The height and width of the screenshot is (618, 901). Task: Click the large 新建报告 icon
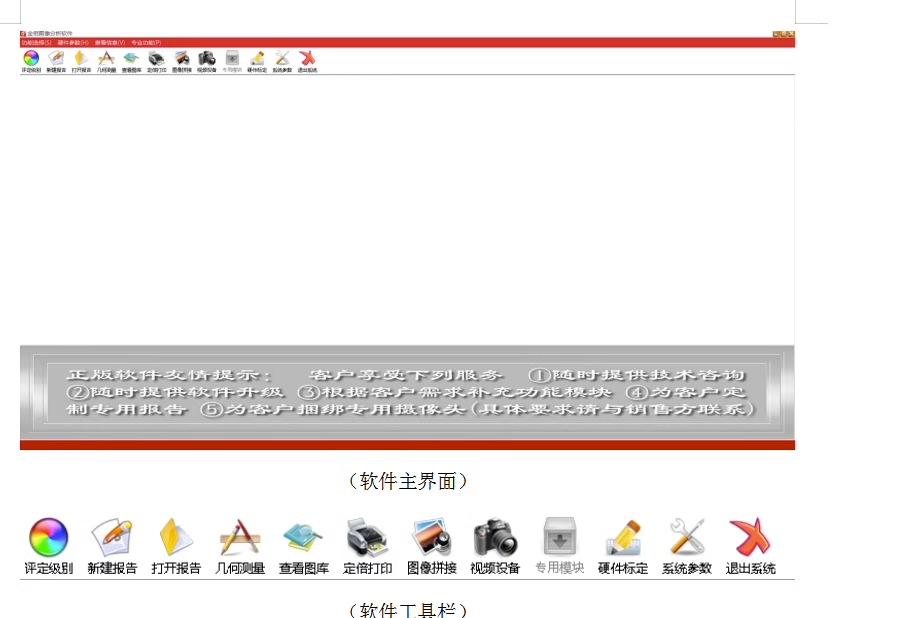pos(112,538)
